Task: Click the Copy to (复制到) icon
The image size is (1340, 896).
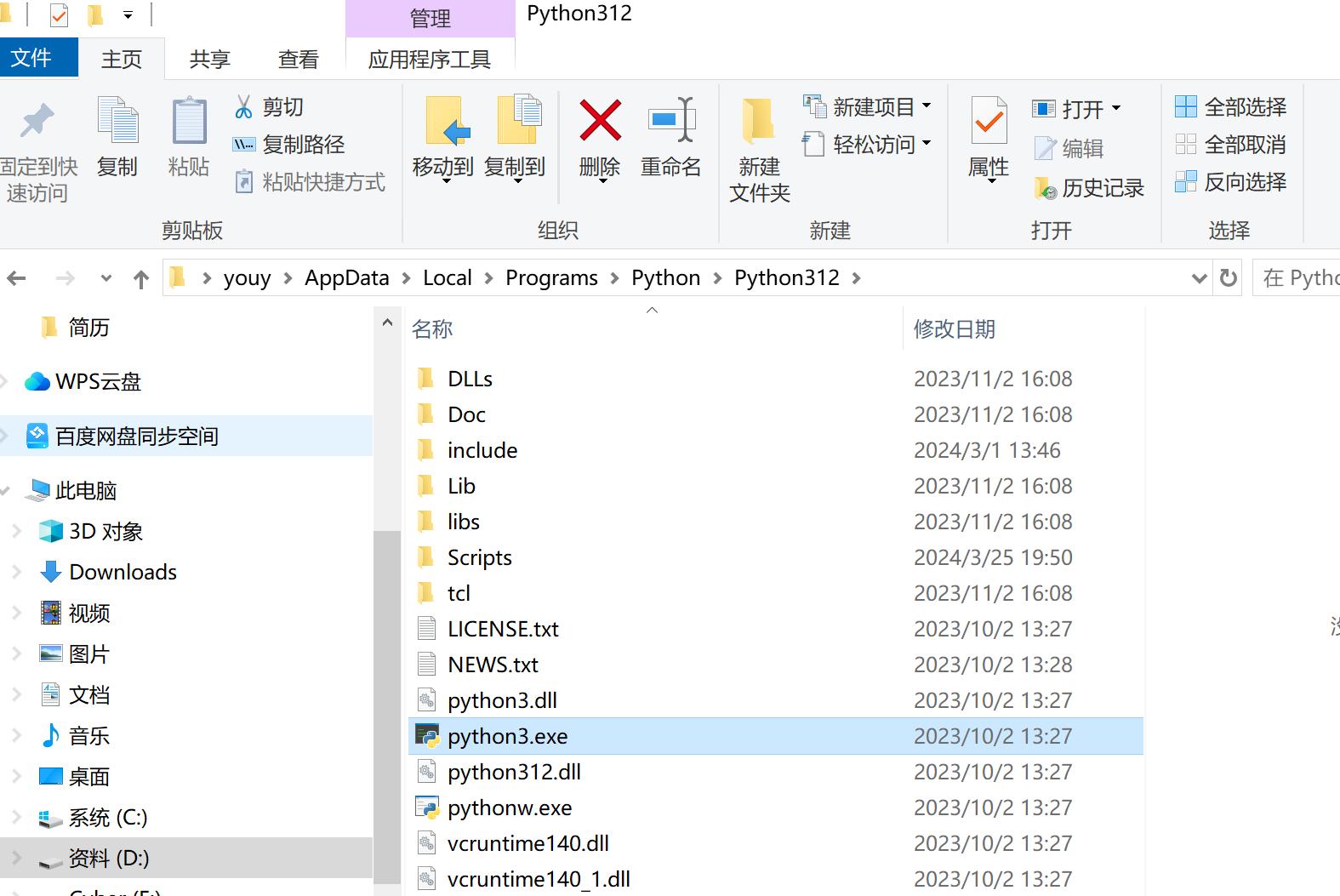Action: 518,120
